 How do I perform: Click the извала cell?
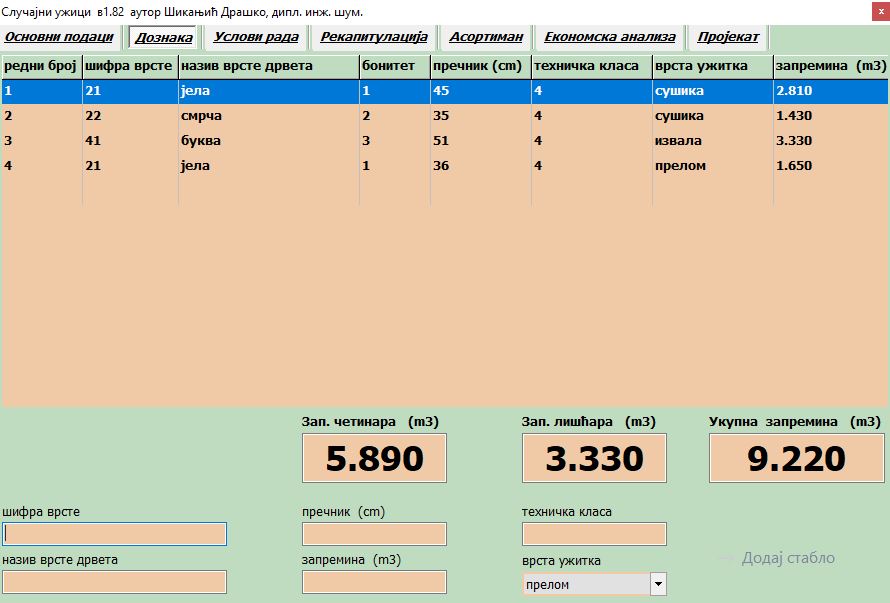[712, 141]
